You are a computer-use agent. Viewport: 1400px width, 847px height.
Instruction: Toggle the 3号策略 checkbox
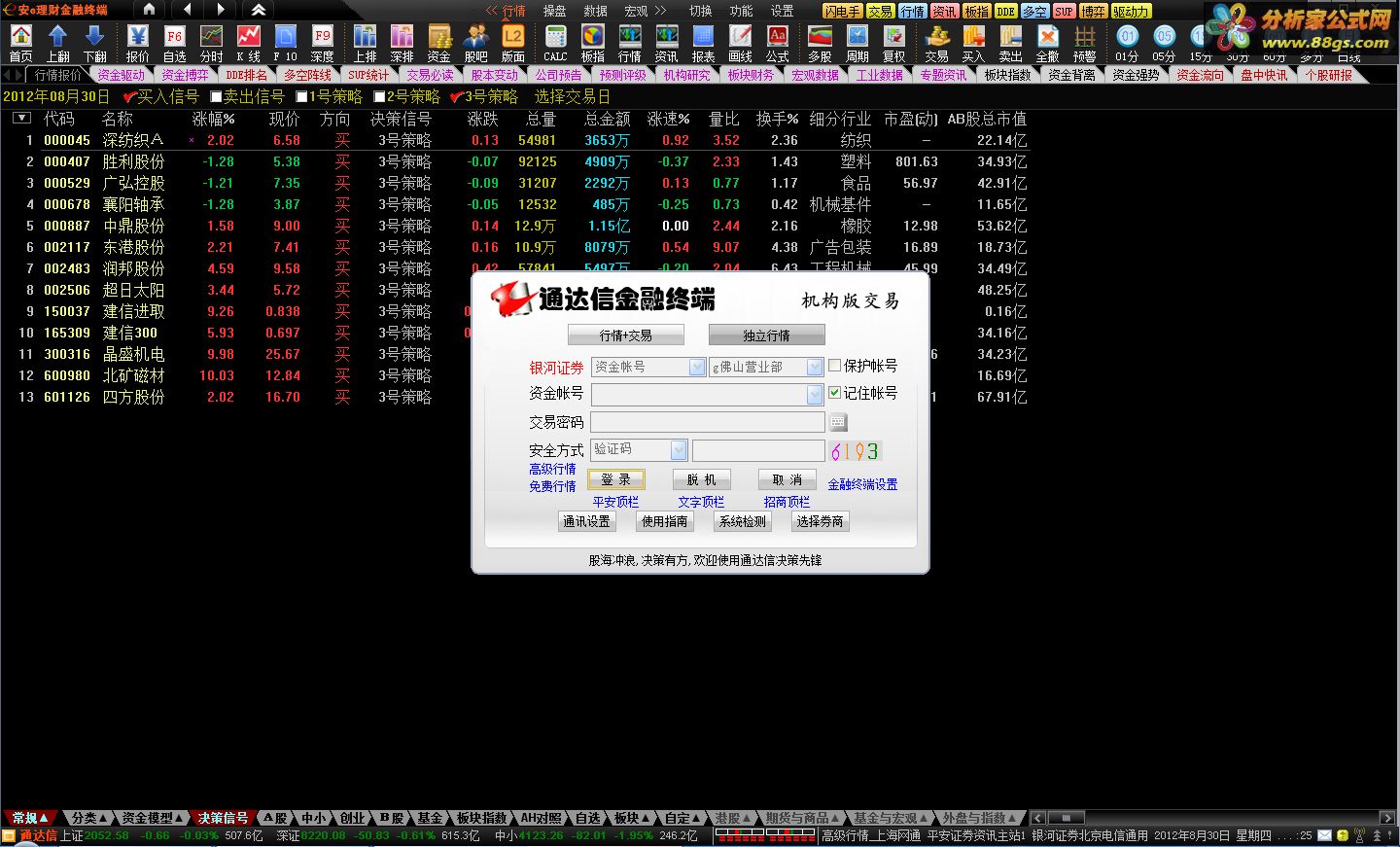(456, 97)
